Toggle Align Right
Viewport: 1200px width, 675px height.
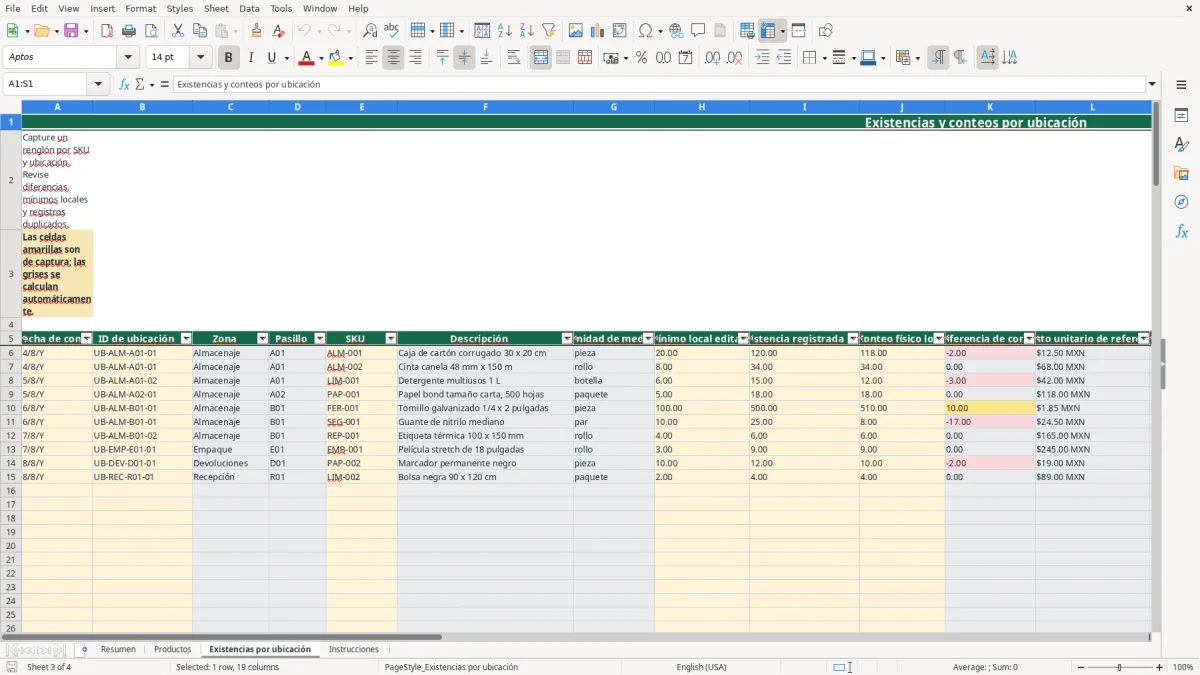click(415, 58)
